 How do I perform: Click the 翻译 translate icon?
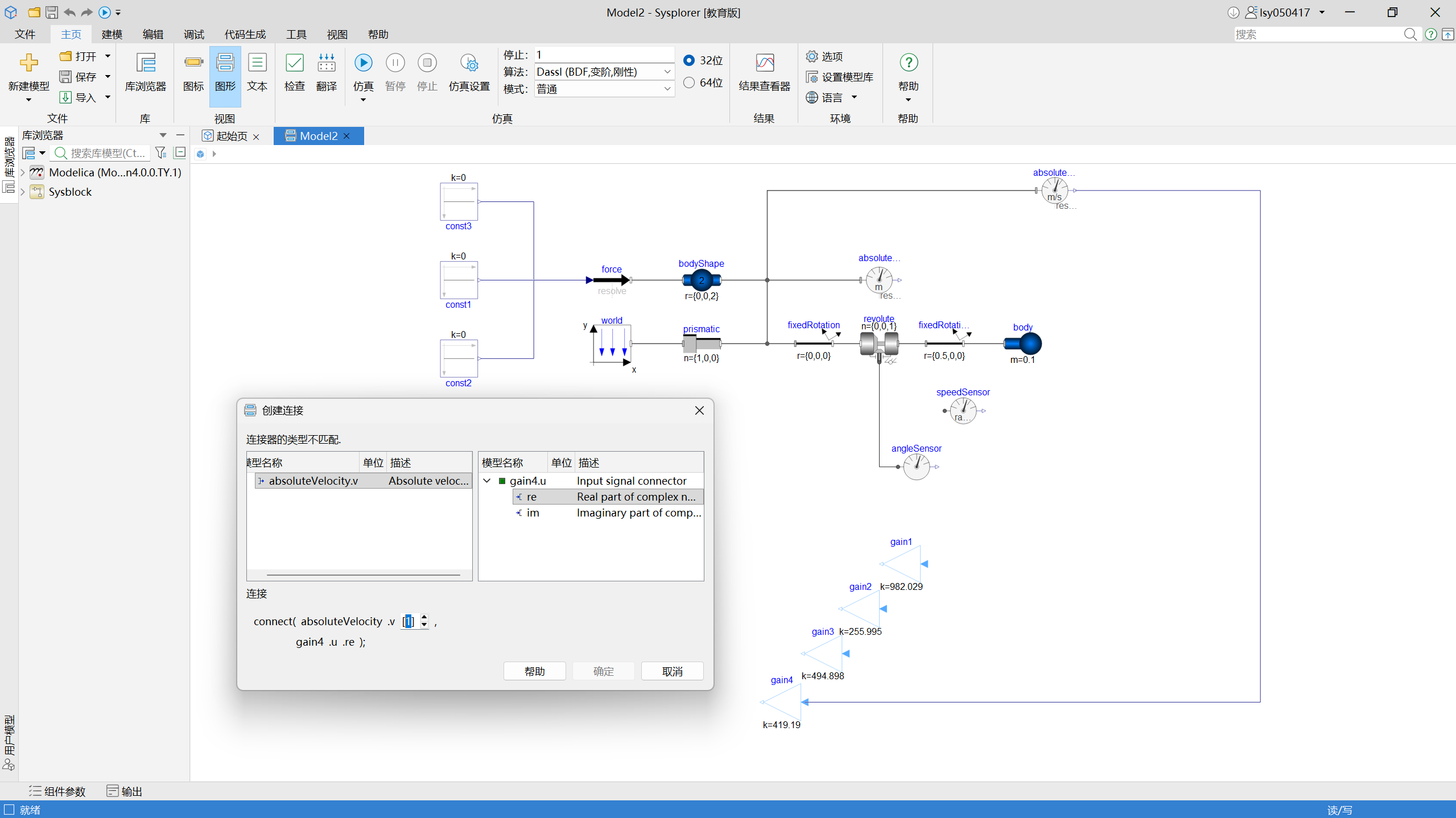point(327,63)
